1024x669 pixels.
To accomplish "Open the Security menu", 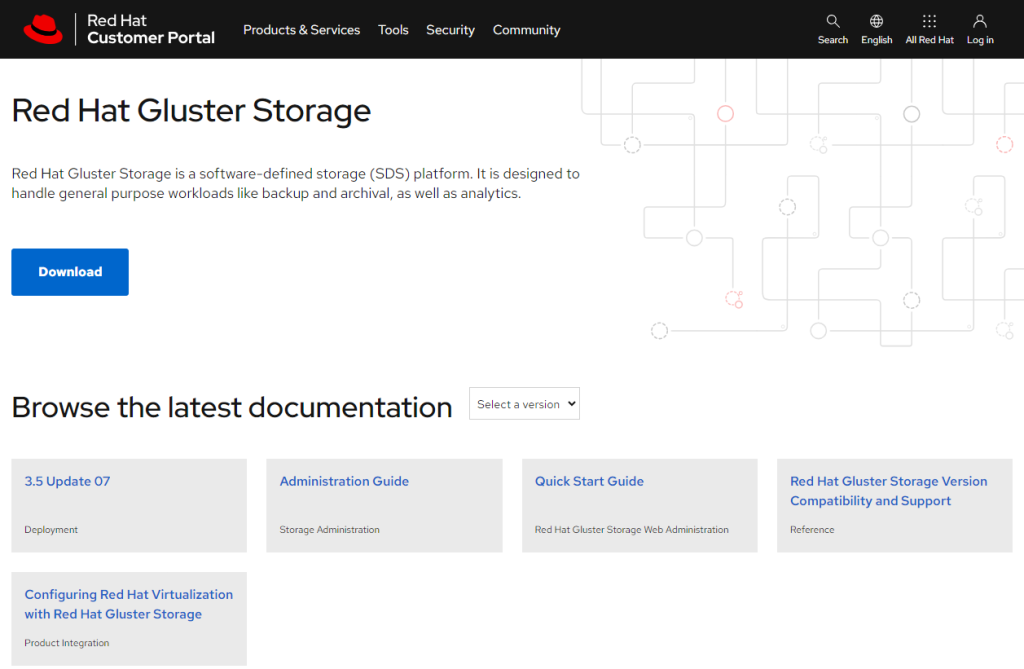I will 450,30.
